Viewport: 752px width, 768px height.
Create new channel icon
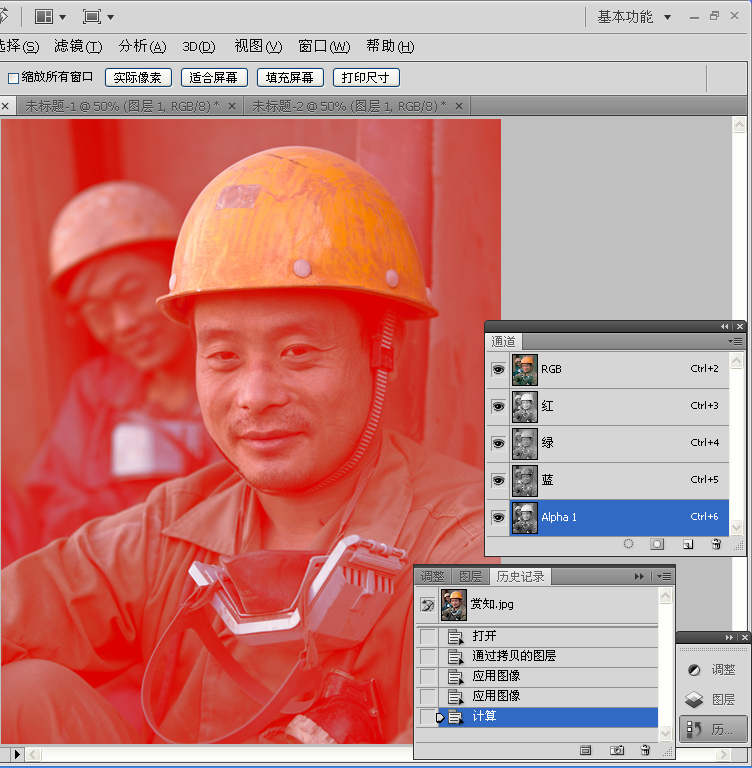[688, 544]
